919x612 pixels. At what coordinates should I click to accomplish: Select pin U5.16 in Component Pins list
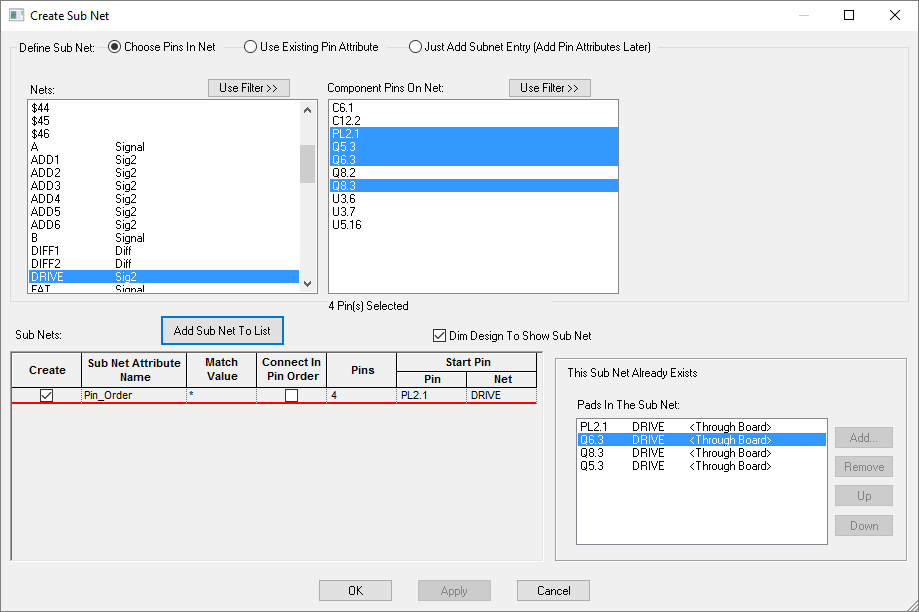[x=347, y=225]
